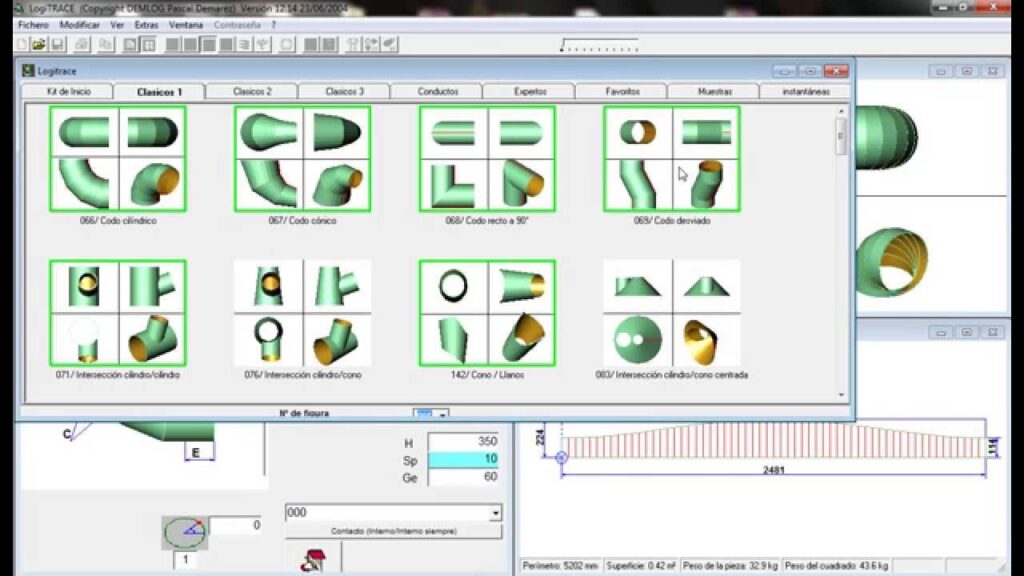Click the gallery vertical scrollbar thumb

pyautogui.click(x=841, y=136)
